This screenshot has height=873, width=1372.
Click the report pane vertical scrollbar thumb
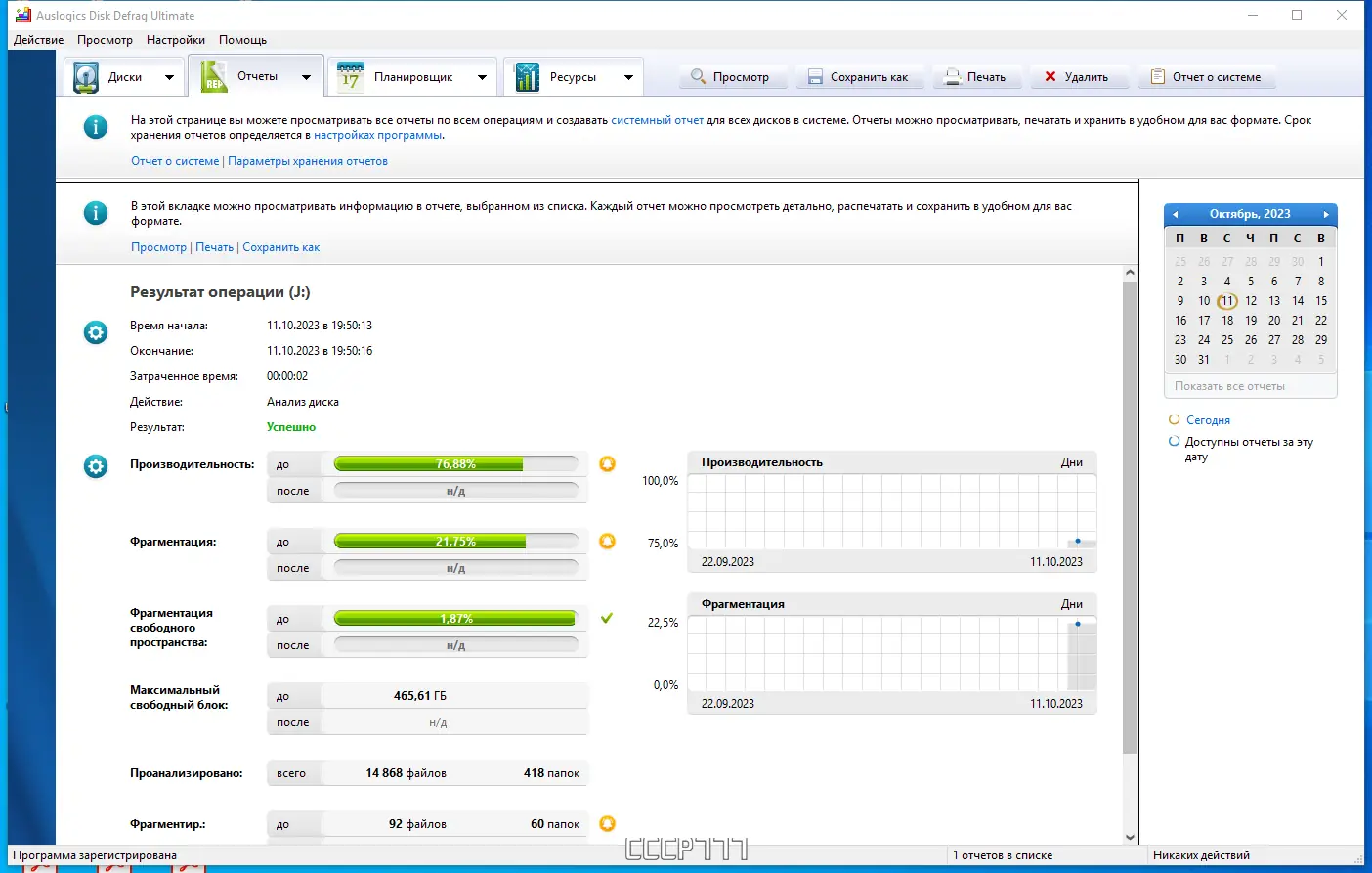pos(1131,517)
